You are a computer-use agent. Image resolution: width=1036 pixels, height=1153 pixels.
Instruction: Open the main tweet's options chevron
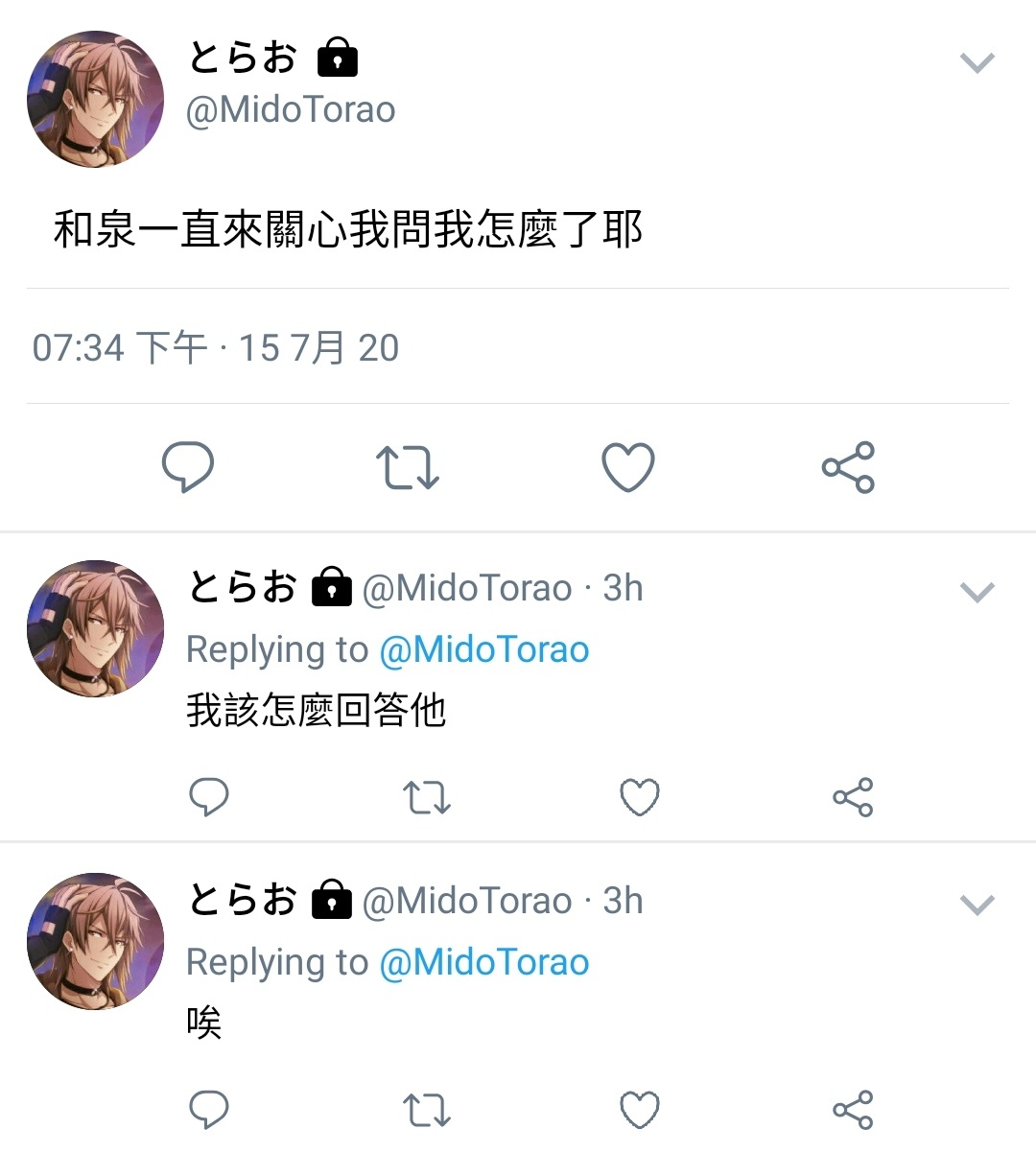[x=977, y=63]
